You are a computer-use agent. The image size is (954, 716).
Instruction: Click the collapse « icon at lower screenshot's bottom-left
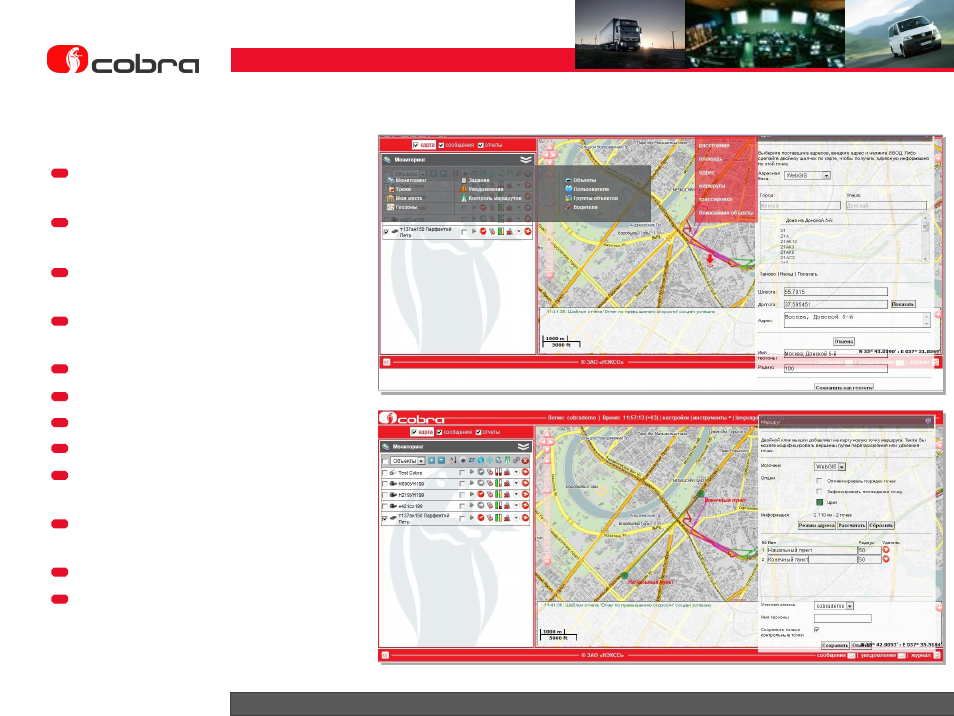(385, 655)
